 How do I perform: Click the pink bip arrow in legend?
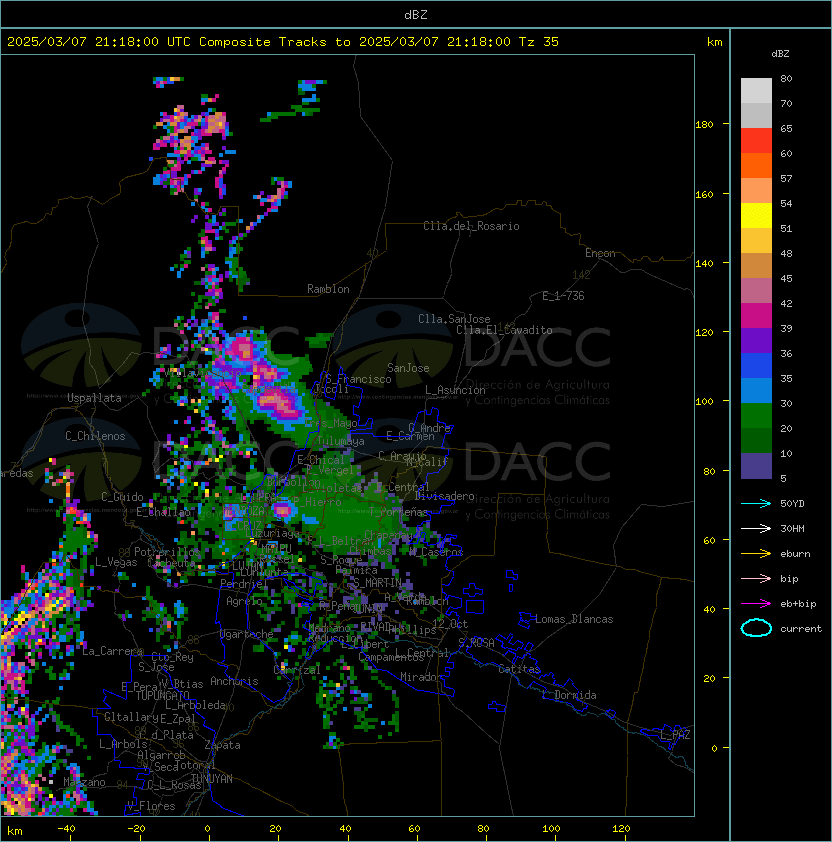tap(756, 578)
